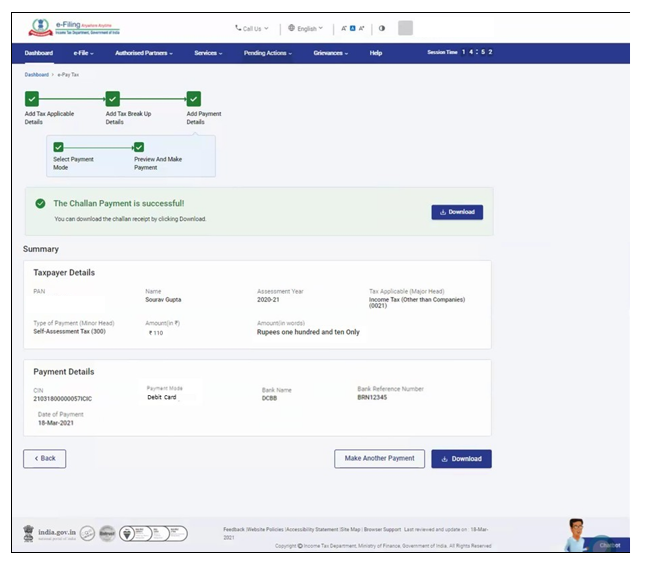Screen dimensions: 646x567
Task: Click the Select Payment Mode step checkmark
Action: (59, 147)
